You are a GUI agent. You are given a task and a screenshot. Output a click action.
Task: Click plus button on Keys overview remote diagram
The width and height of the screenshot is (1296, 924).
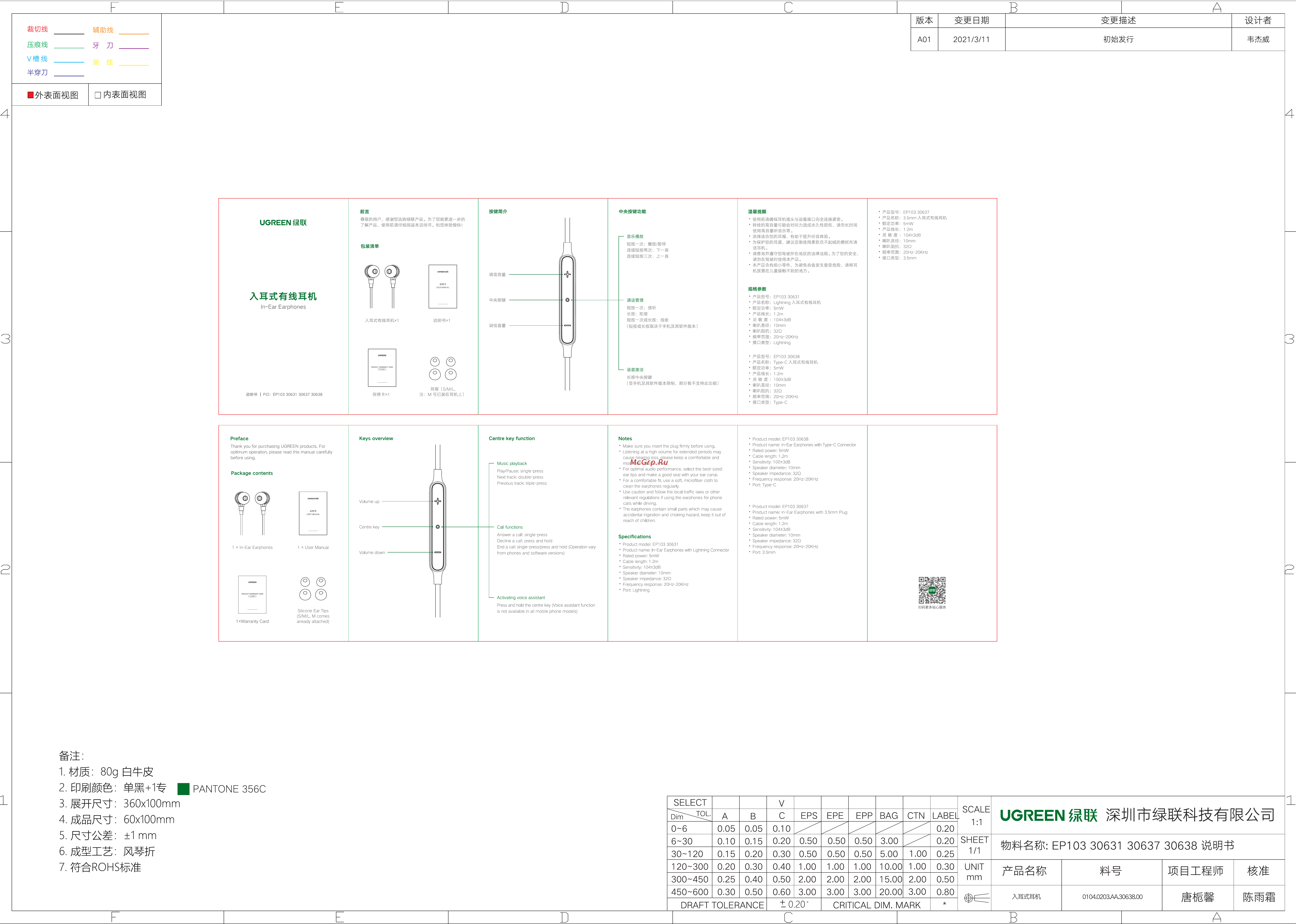(x=438, y=501)
